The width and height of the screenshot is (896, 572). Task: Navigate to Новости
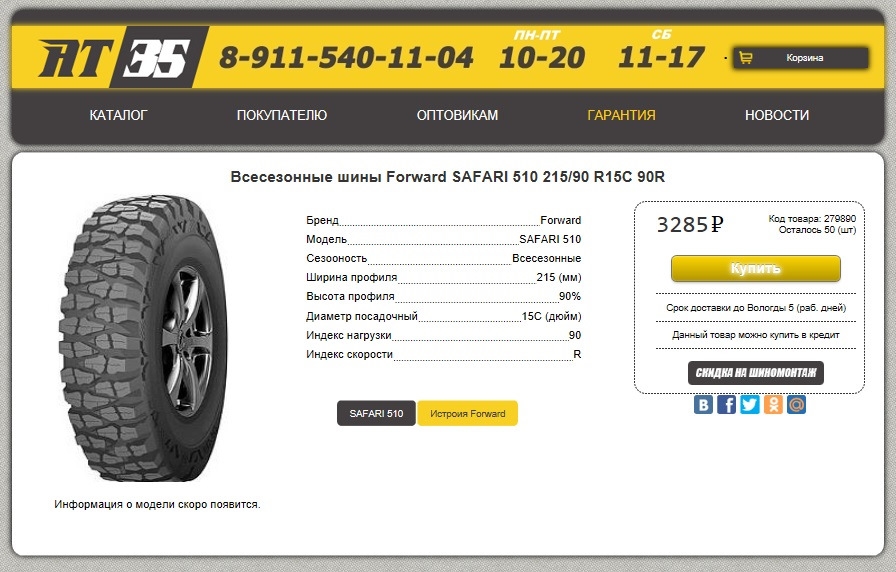coord(777,115)
